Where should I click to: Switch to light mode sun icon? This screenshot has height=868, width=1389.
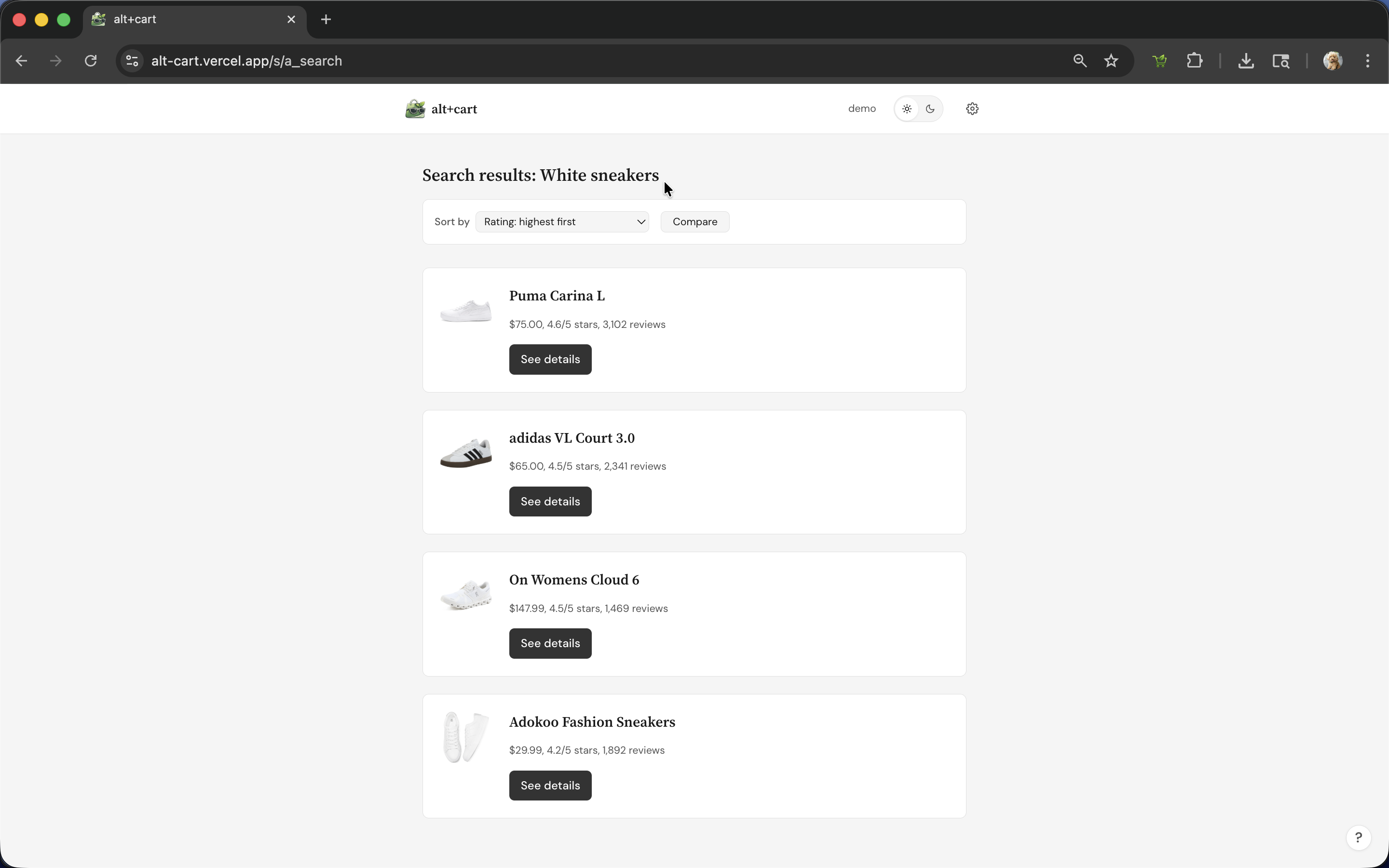[x=906, y=108]
